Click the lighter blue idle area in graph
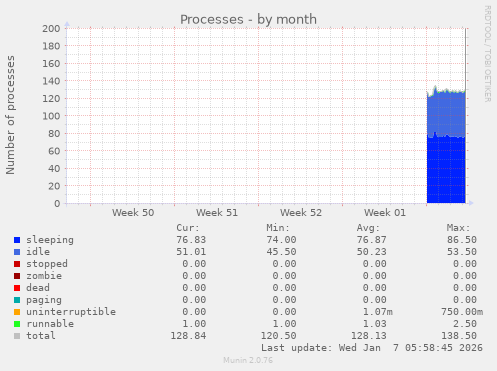The height and width of the screenshot is (371, 497). (x=446, y=113)
